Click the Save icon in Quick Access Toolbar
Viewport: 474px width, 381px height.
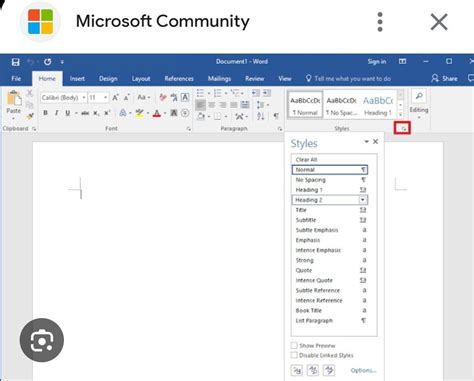(15, 62)
